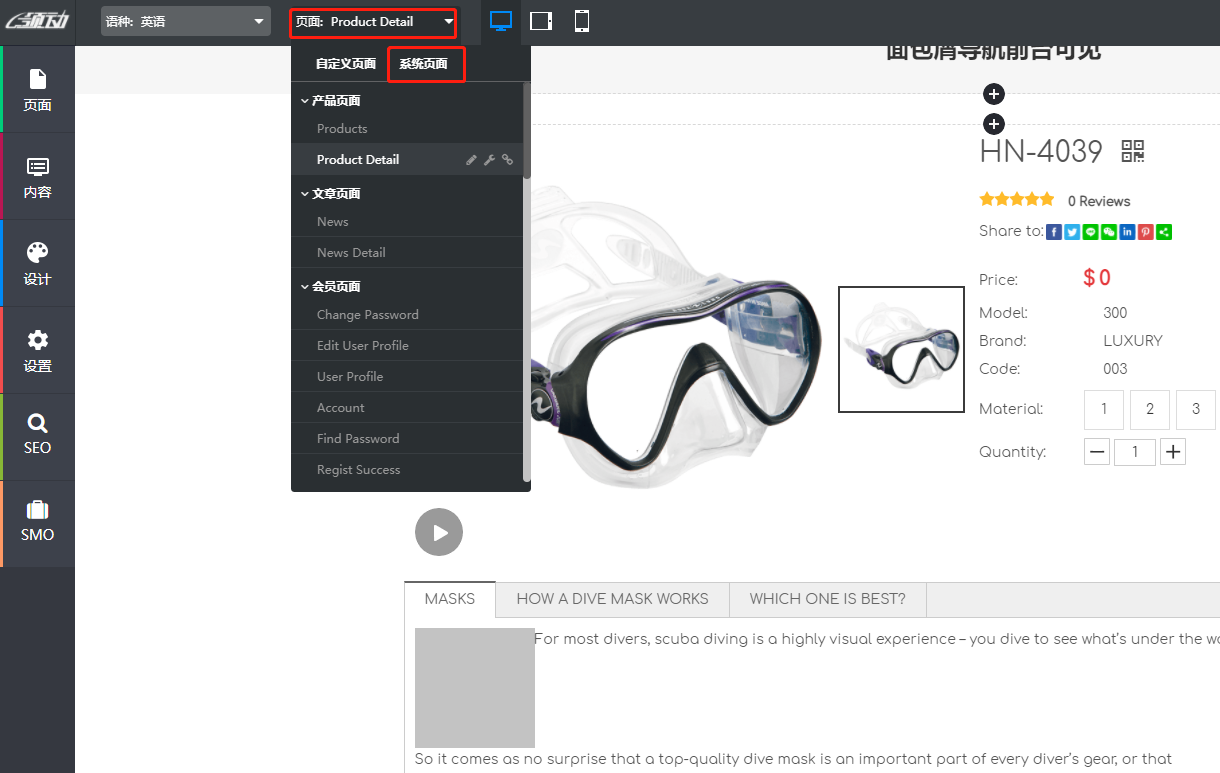Select the WHICH ONE IS BEST? tab
The width and height of the screenshot is (1220, 773).
tap(828, 599)
